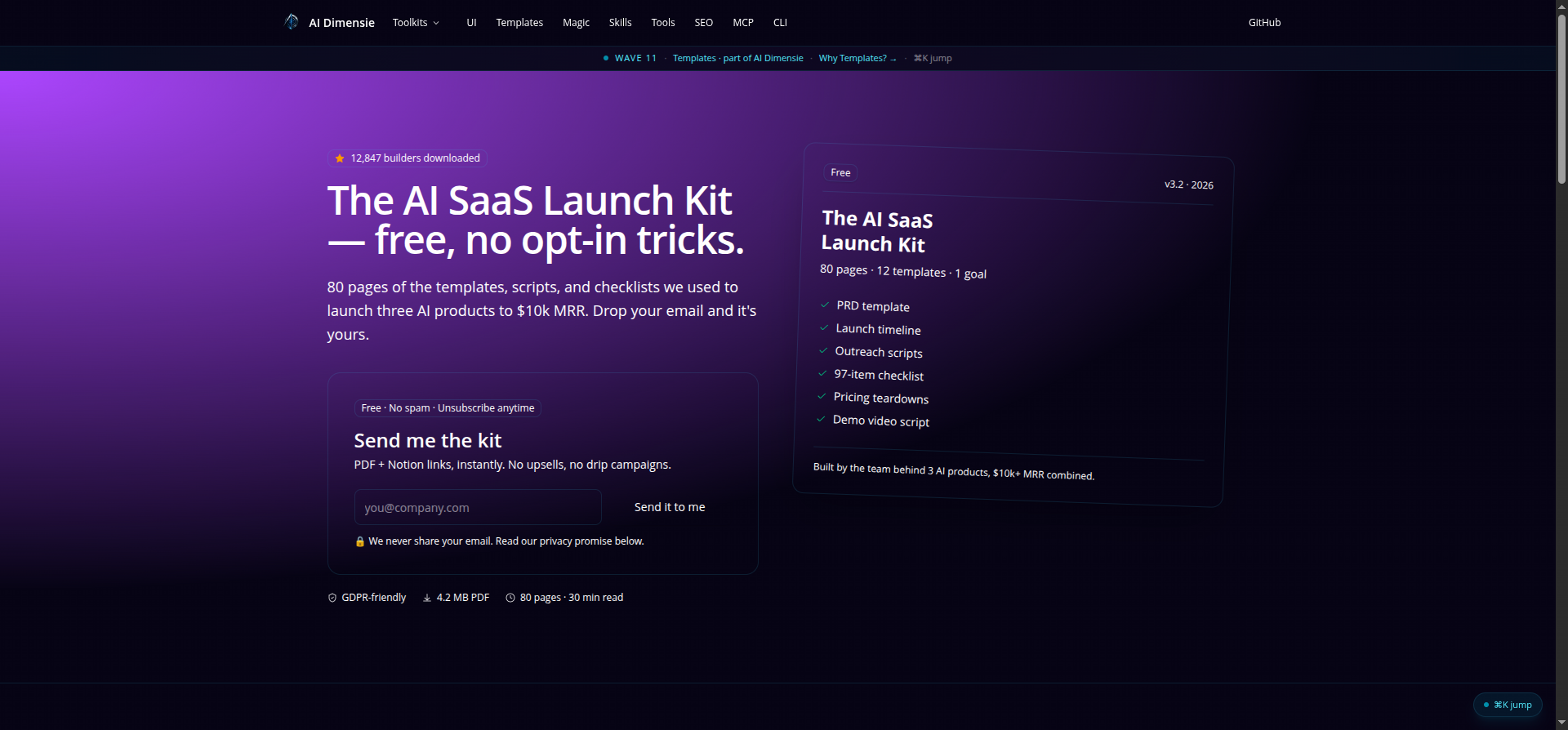The height and width of the screenshot is (730, 1568).
Task: Click the lock icon by privacy note
Action: pyautogui.click(x=360, y=541)
